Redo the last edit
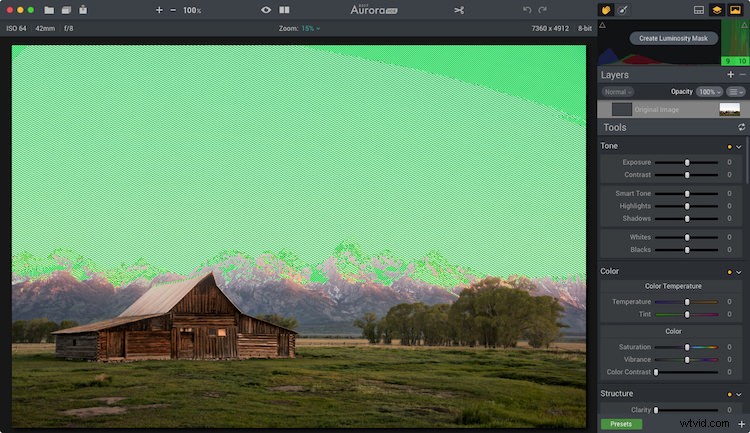The width and height of the screenshot is (750, 433). point(542,10)
